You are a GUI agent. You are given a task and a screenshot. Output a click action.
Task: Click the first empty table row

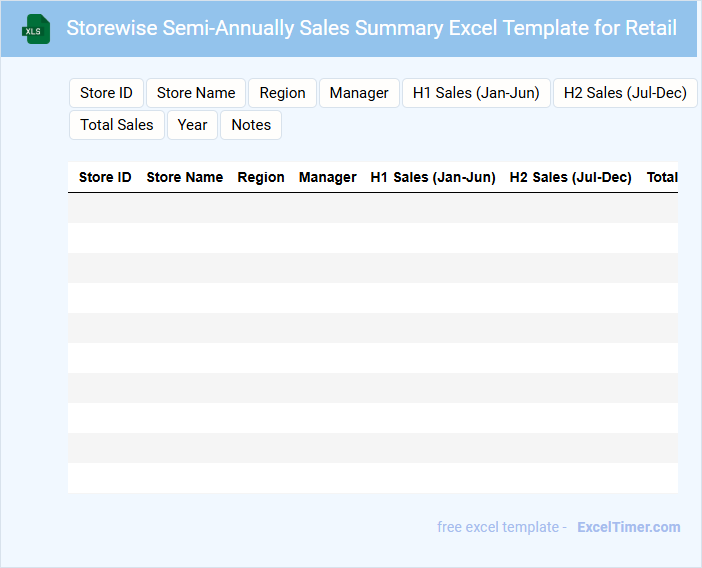click(x=372, y=208)
